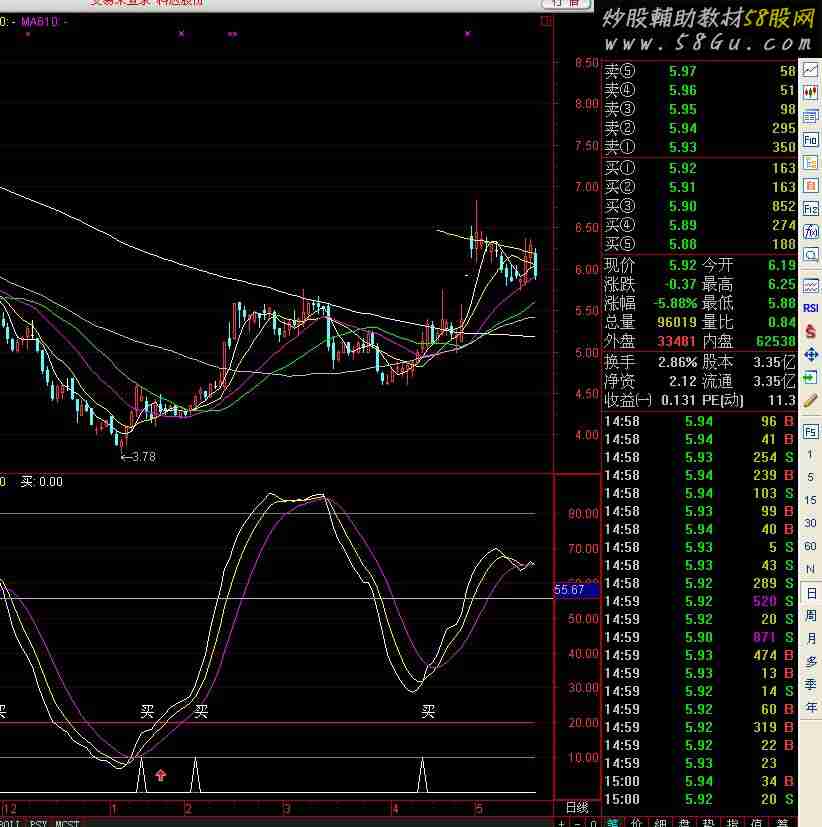Screen dimensions: 822x827
Task: Select the pencil drawing tool icon
Action: (x=810, y=401)
